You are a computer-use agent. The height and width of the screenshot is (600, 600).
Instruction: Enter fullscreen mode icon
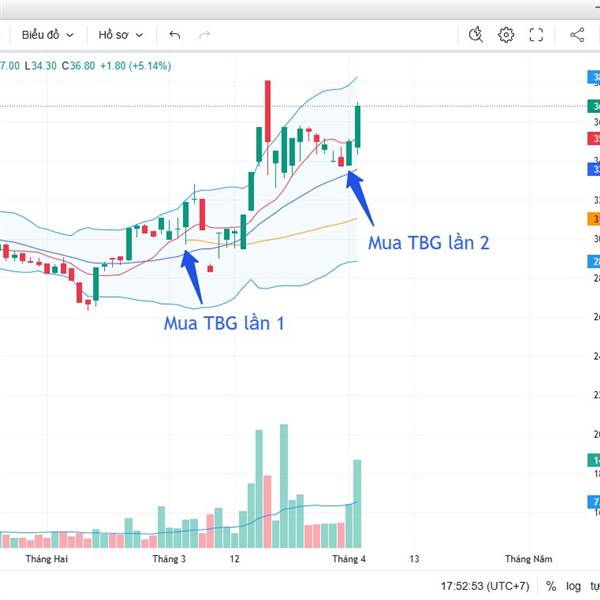click(x=536, y=35)
